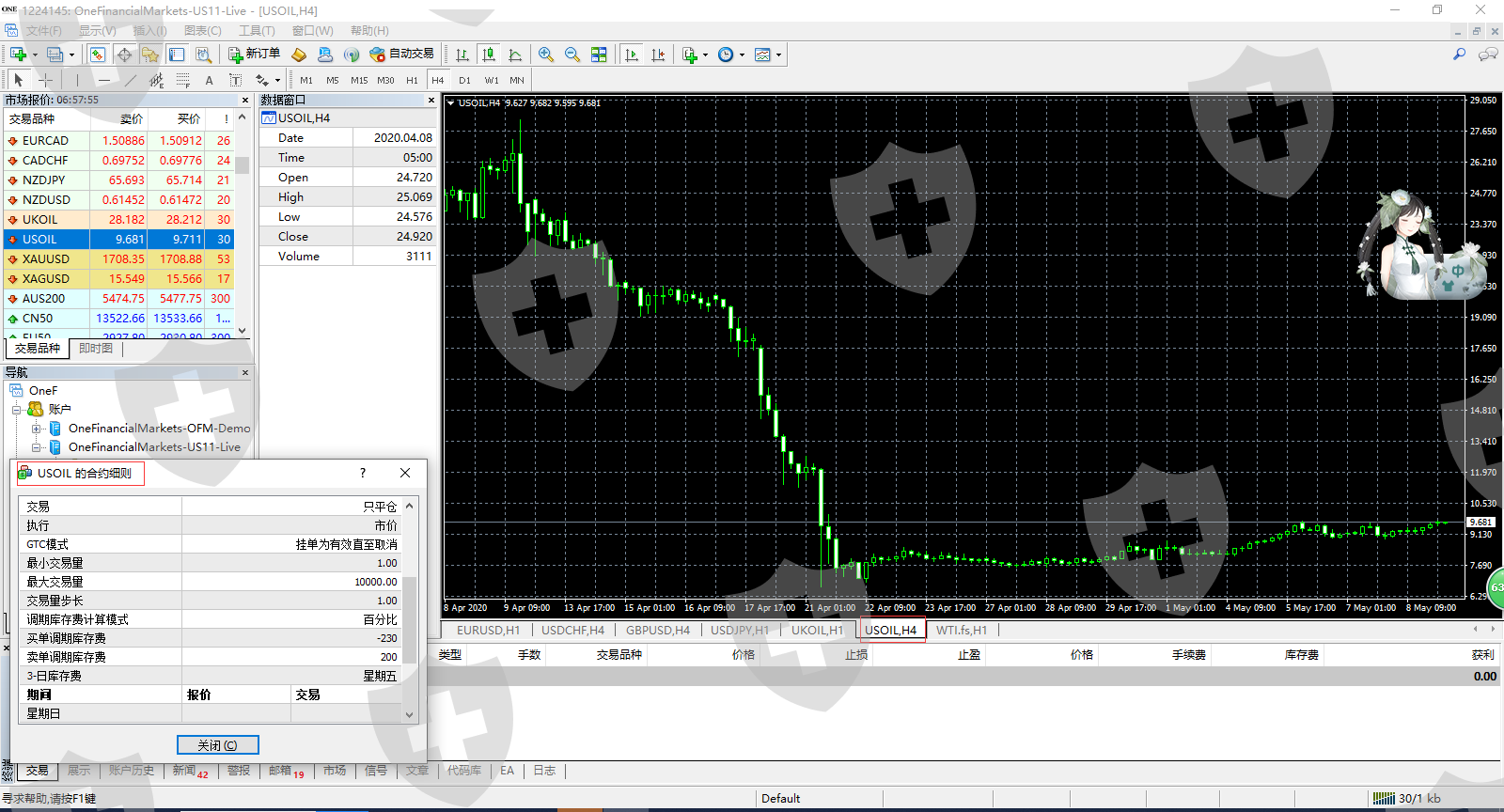Screen dimensions: 1504x812
Task: Pick the text label drawing tool
Action: click(209, 81)
